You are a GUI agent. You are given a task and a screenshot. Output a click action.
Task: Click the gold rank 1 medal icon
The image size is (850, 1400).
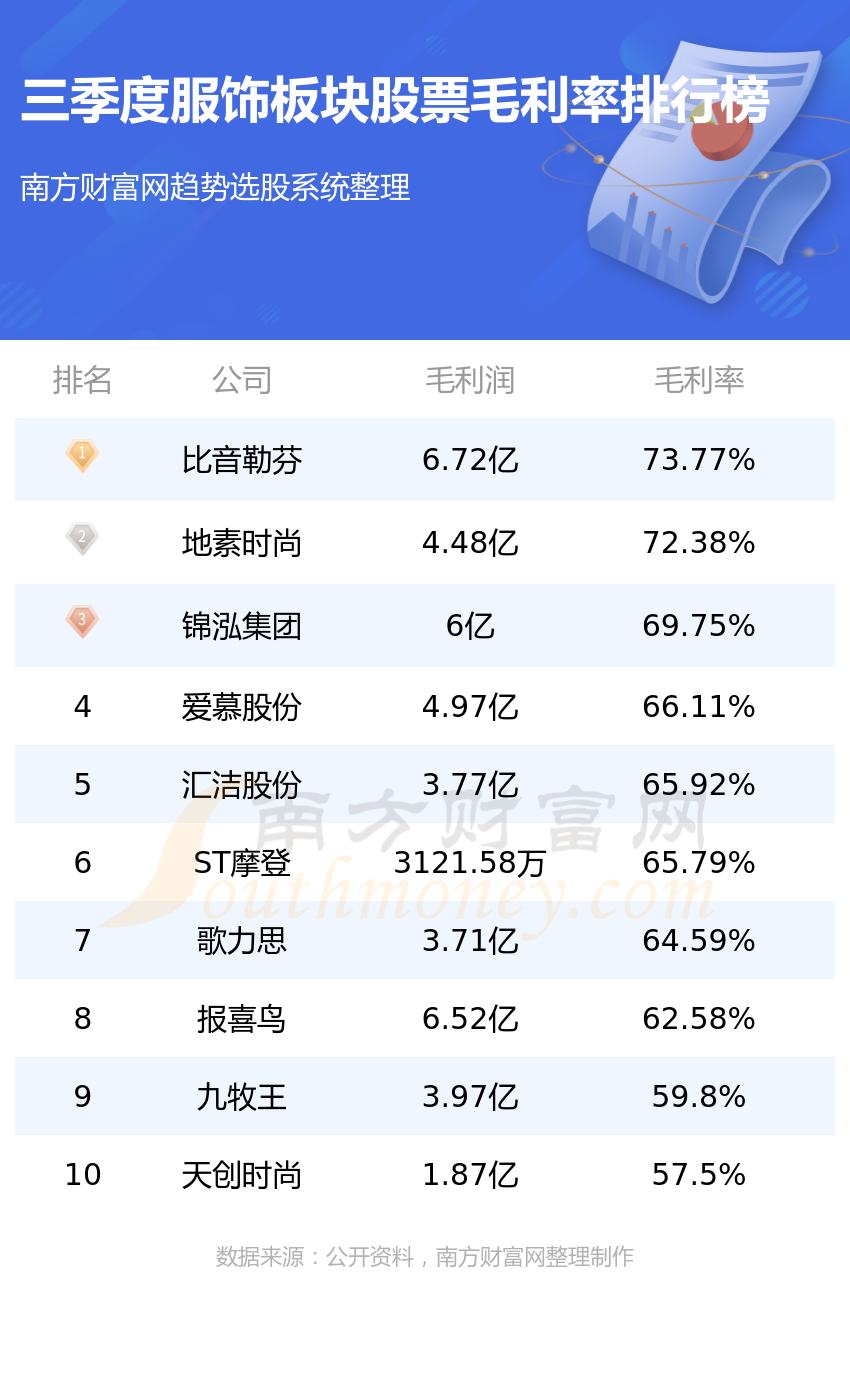pyautogui.click(x=82, y=456)
